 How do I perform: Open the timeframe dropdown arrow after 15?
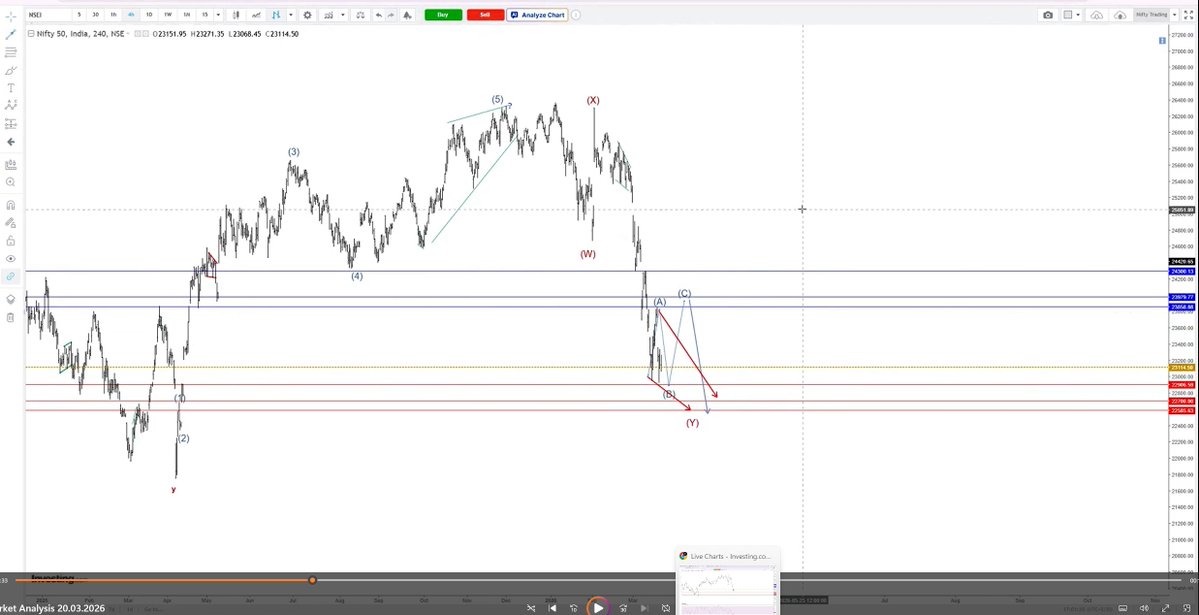point(219,15)
